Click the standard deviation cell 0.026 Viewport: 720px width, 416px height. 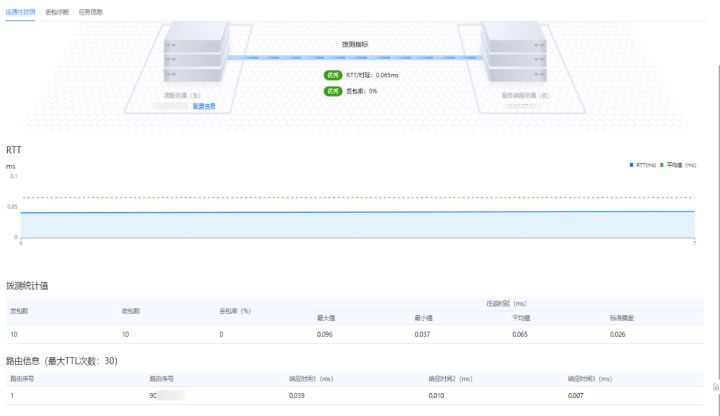point(618,334)
